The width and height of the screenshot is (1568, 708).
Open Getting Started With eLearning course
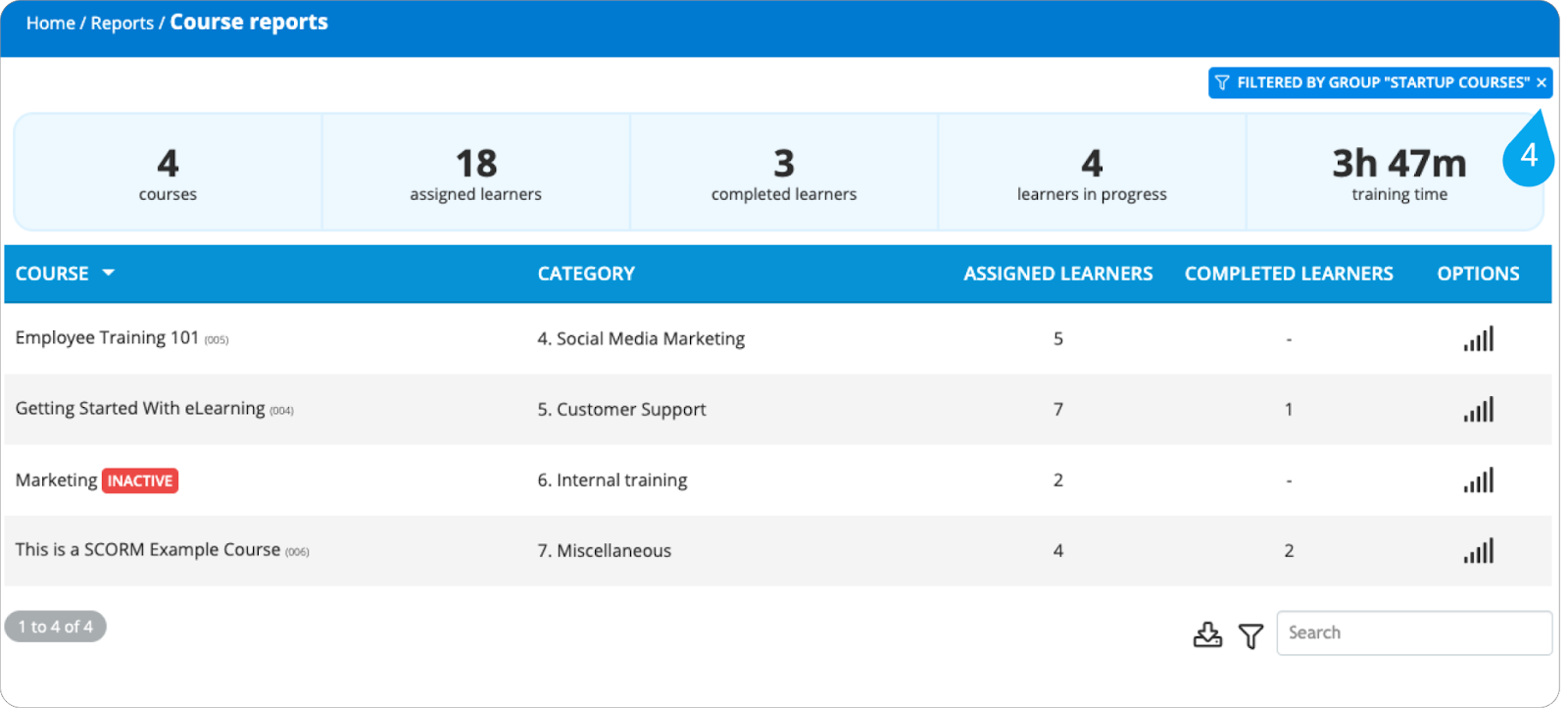click(x=140, y=409)
